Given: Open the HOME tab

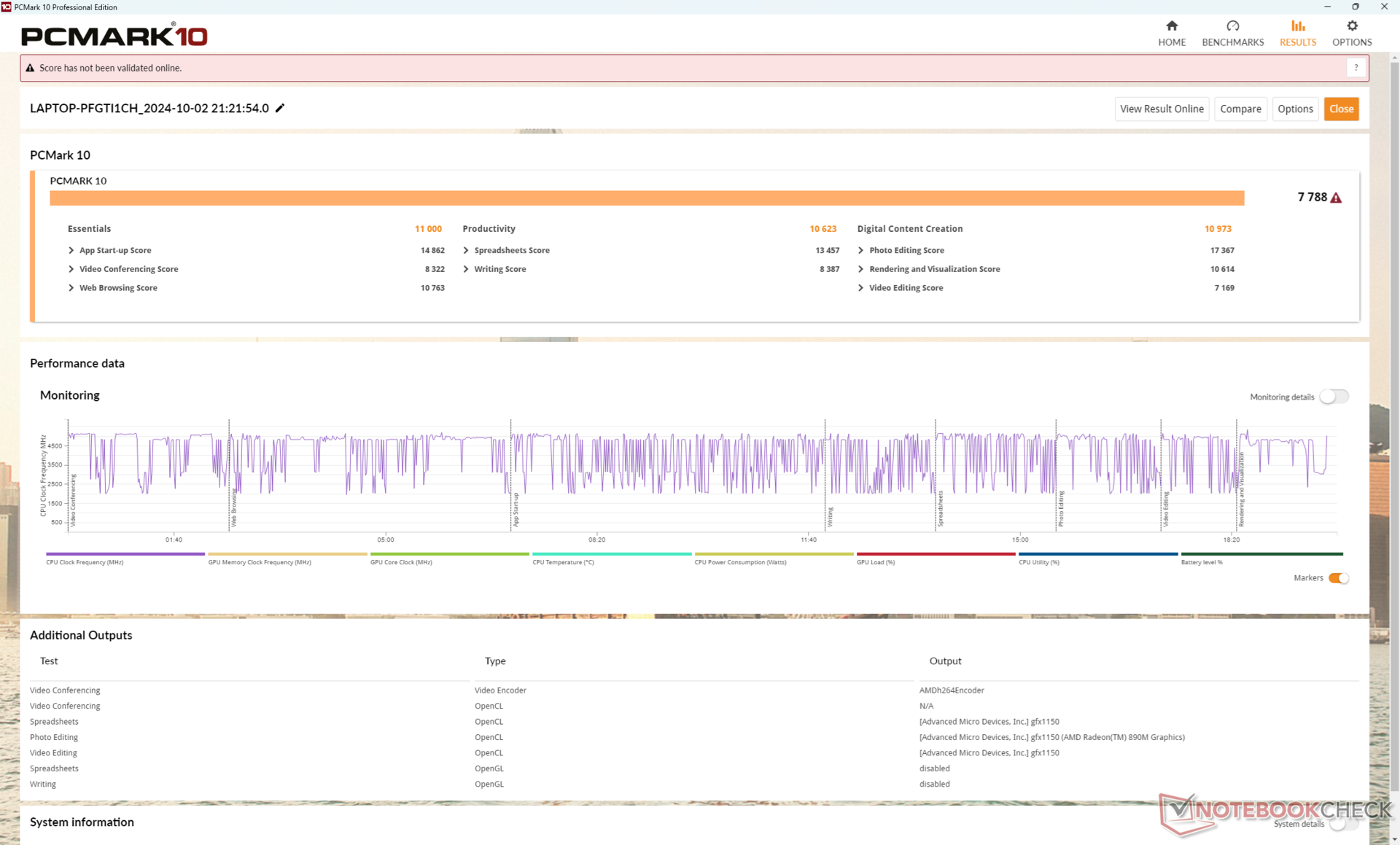Looking at the screenshot, I should (x=1172, y=34).
